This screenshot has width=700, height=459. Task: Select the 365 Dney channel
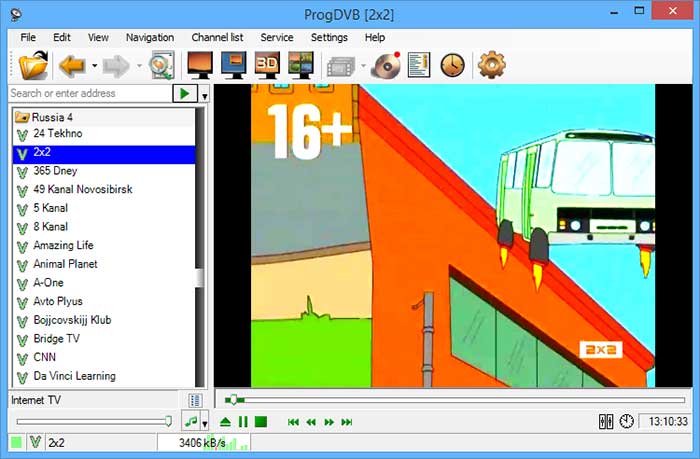(104, 171)
